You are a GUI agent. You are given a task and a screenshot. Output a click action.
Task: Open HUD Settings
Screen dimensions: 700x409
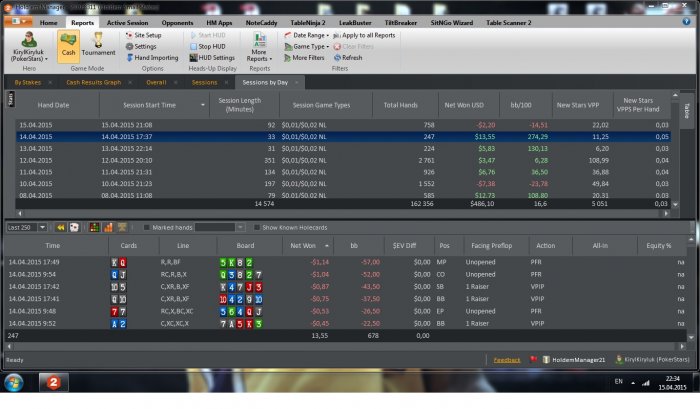click(212, 58)
